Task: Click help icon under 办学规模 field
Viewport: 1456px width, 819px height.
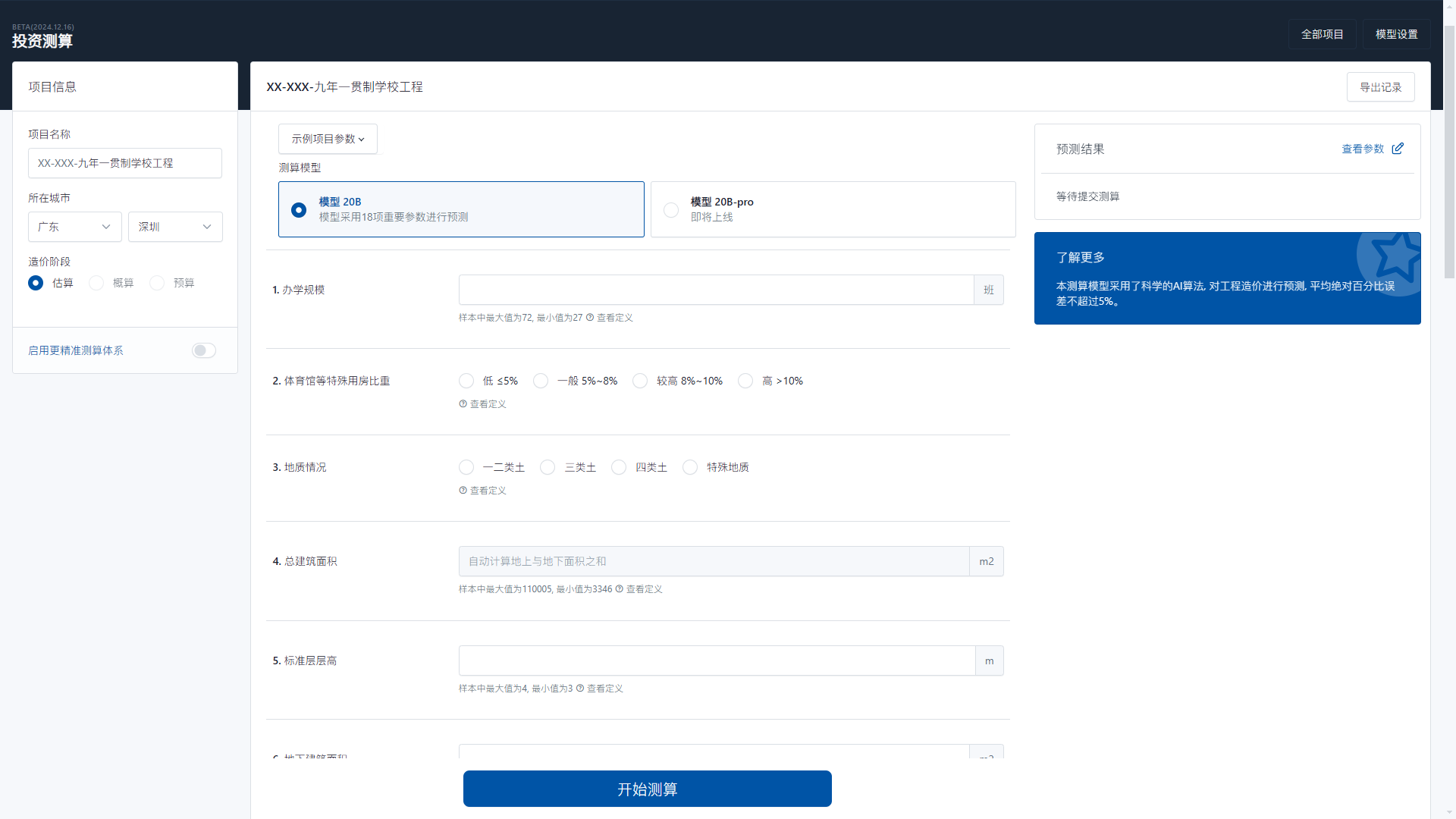Action: coord(590,318)
